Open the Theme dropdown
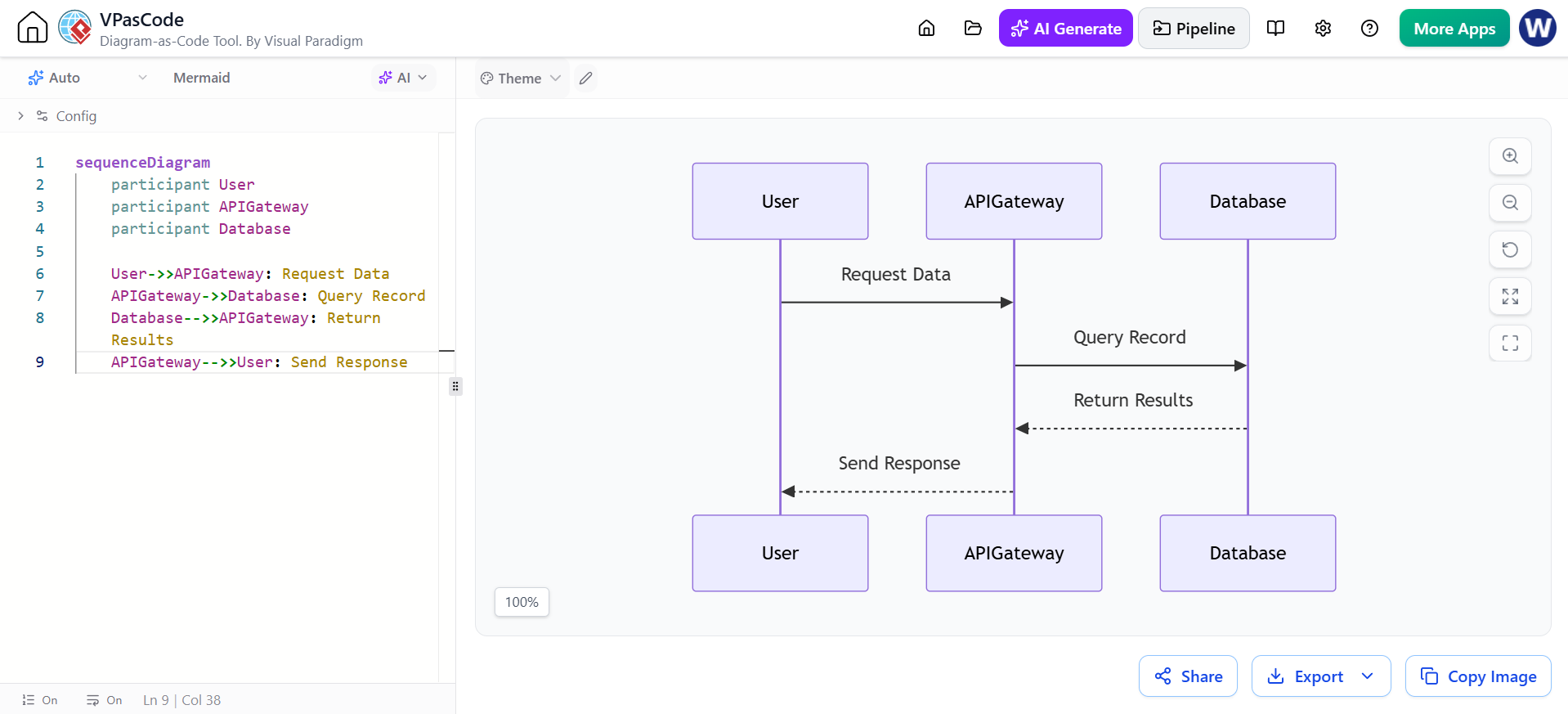 click(x=521, y=79)
